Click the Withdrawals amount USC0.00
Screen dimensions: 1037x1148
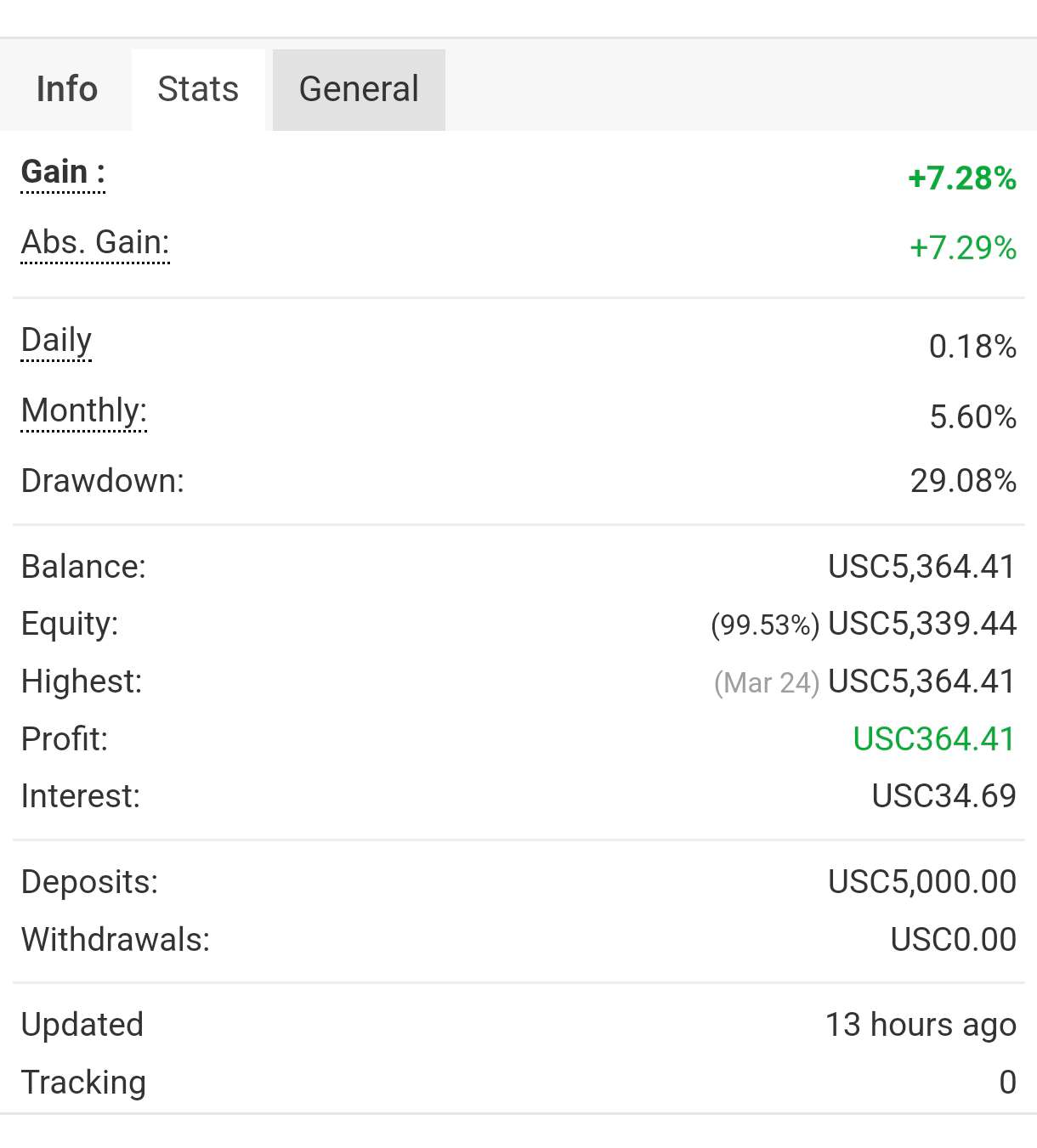point(953,940)
